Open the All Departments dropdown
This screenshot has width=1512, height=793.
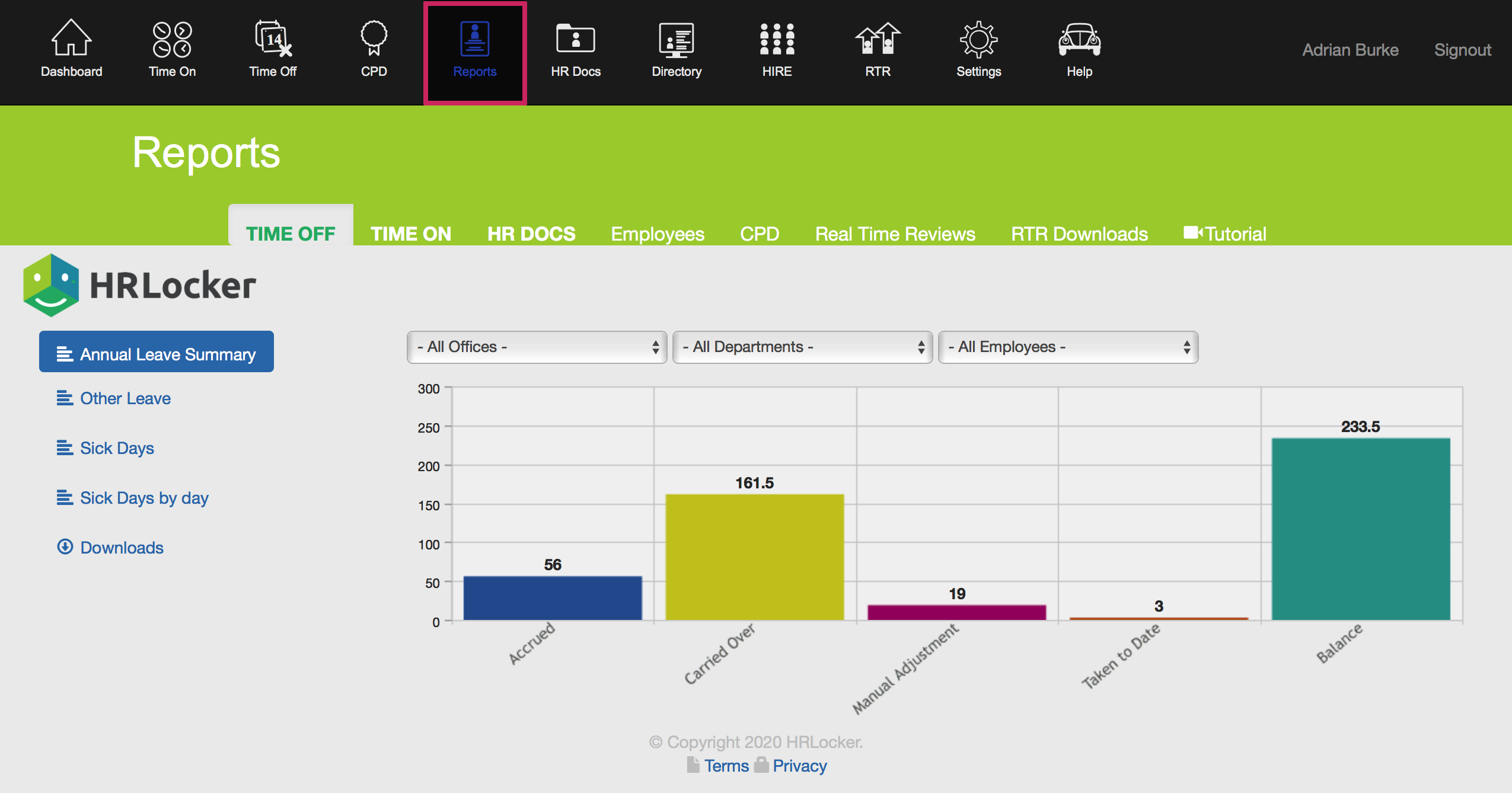[x=802, y=347]
